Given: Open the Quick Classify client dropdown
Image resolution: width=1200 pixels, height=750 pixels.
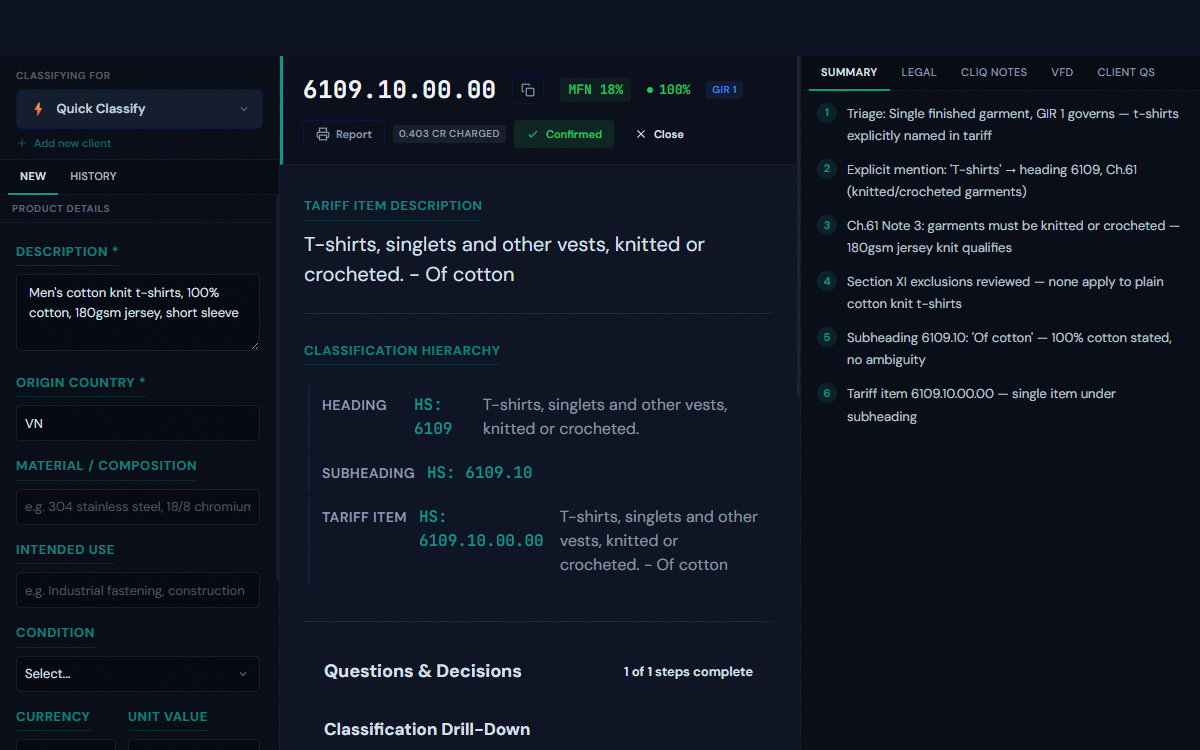Looking at the screenshot, I should [x=139, y=109].
